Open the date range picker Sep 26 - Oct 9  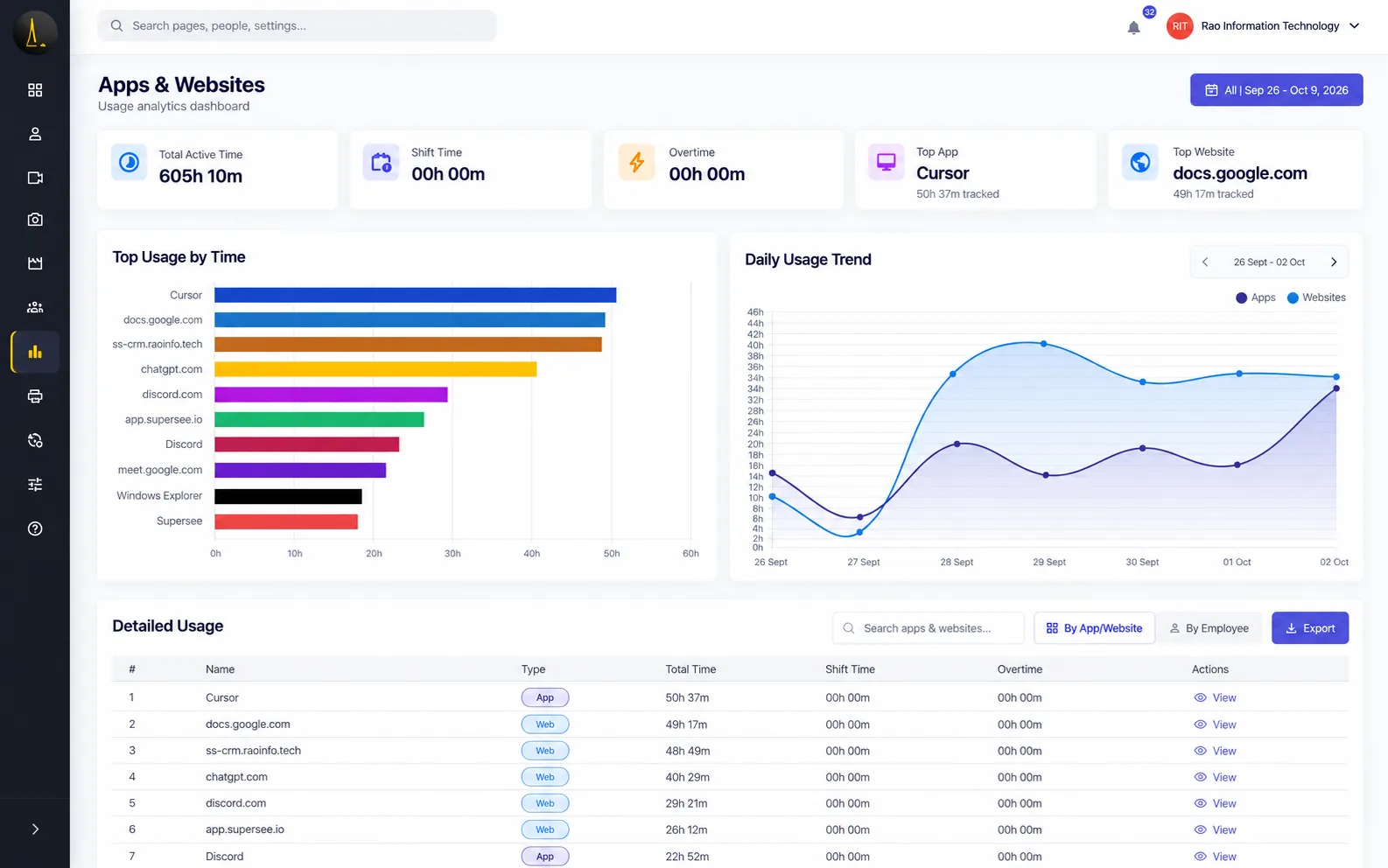point(1276,90)
